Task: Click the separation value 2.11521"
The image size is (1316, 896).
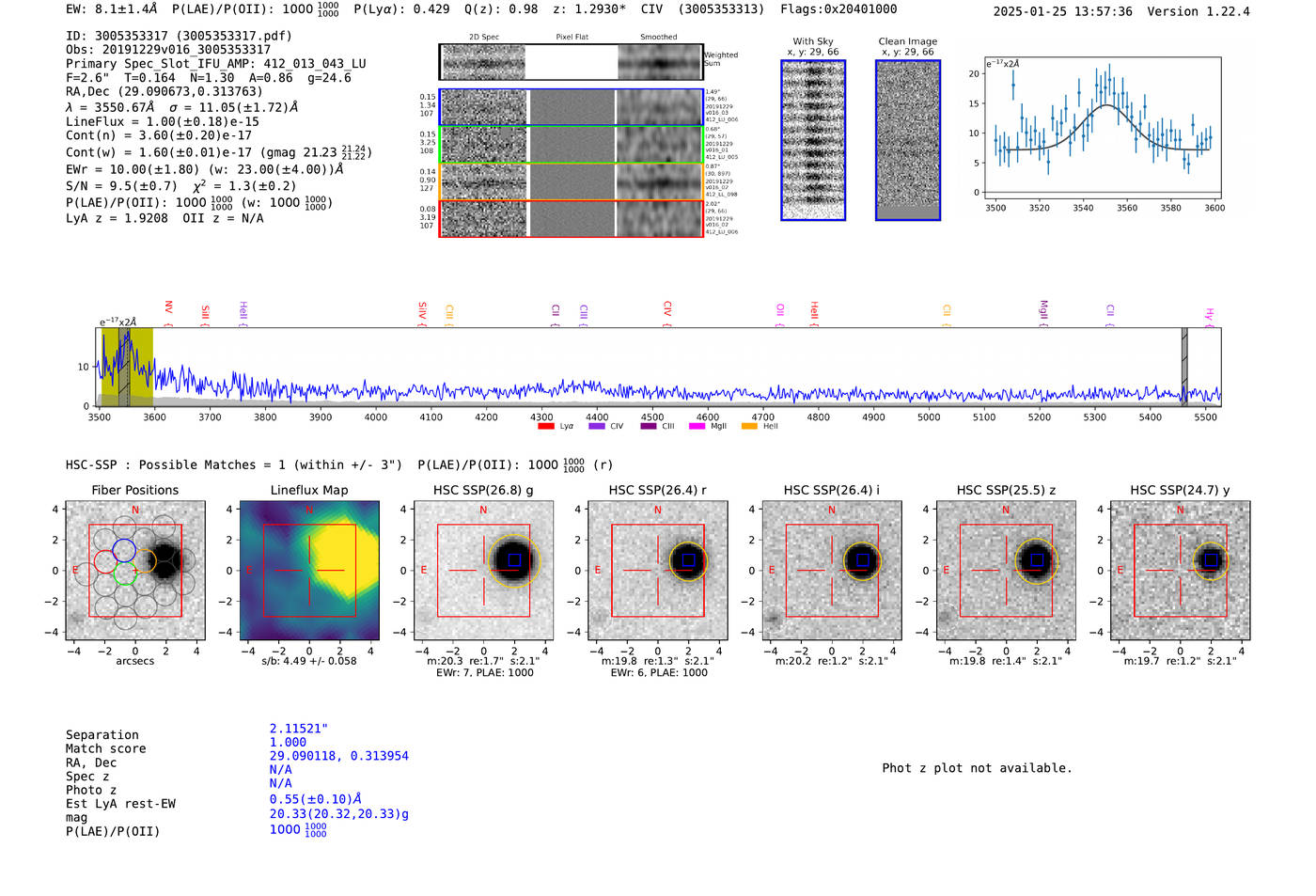Action: (x=299, y=729)
